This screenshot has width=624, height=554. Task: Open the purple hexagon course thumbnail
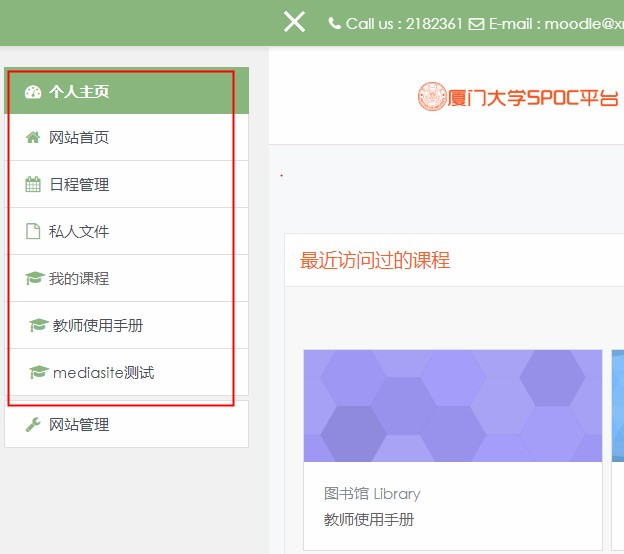[x=452, y=405]
